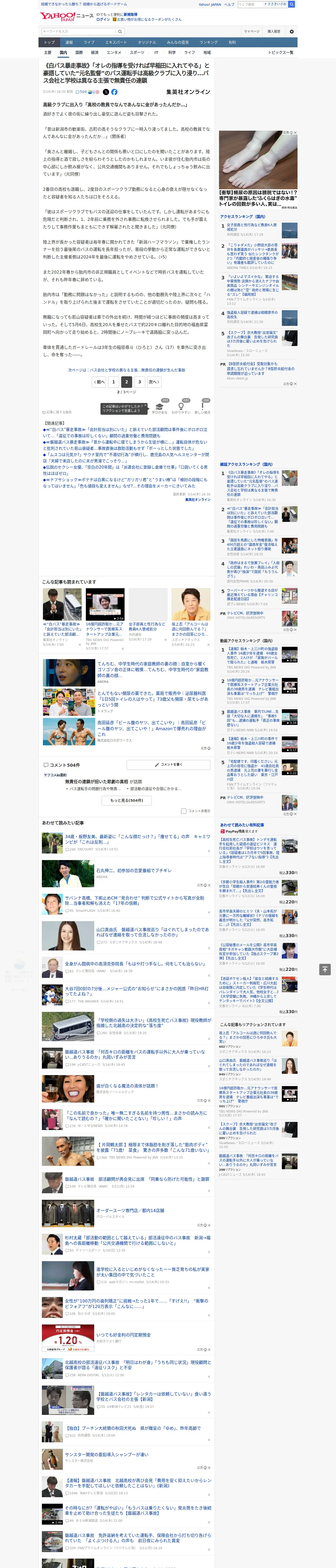The height and width of the screenshot is (1568, 336).
Task: Open the 石丸伸二 article thumbnail
Action: coord(68,873)
